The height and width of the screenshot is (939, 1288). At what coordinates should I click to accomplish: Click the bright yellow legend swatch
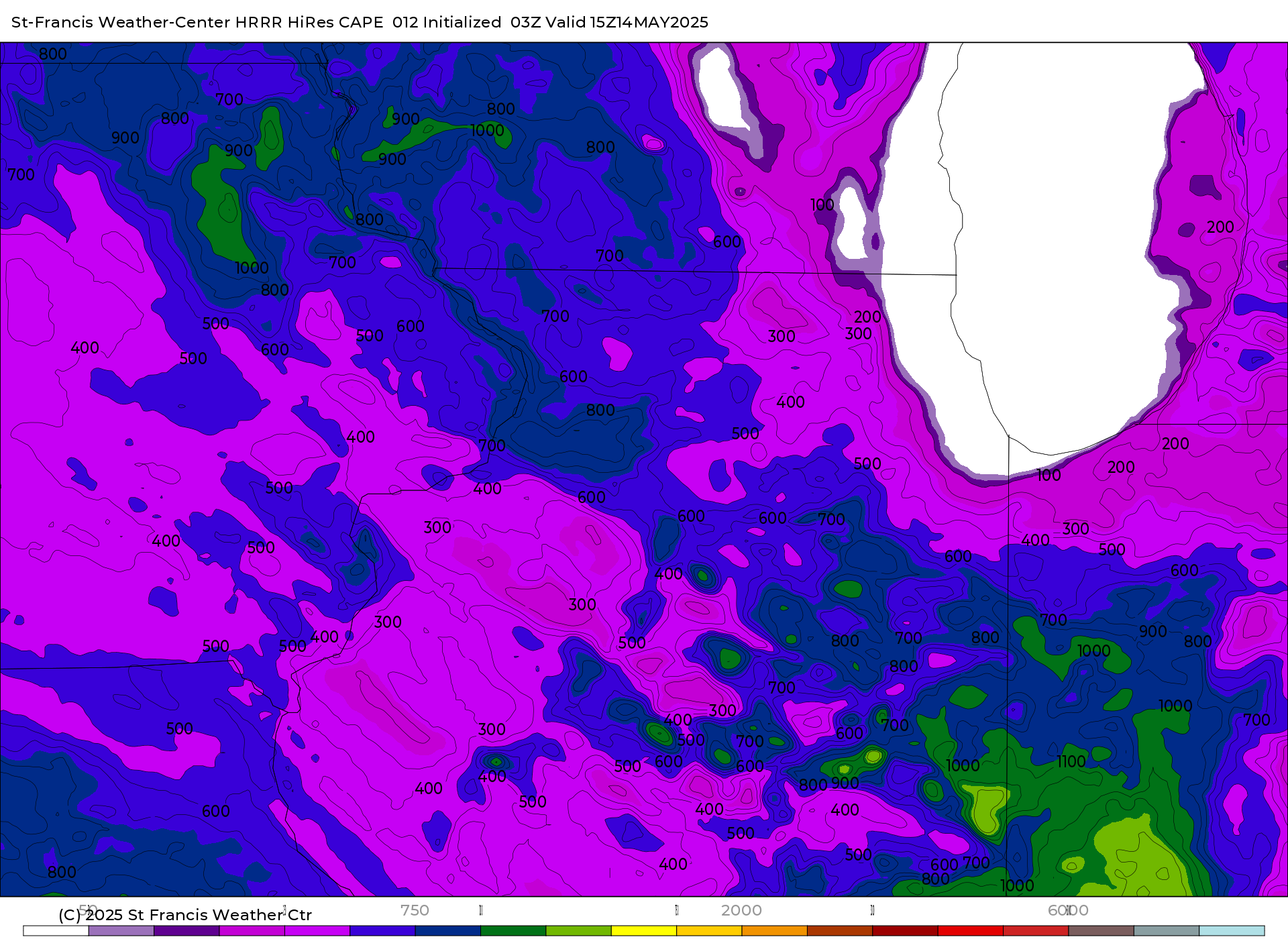[x=644, y=931]
